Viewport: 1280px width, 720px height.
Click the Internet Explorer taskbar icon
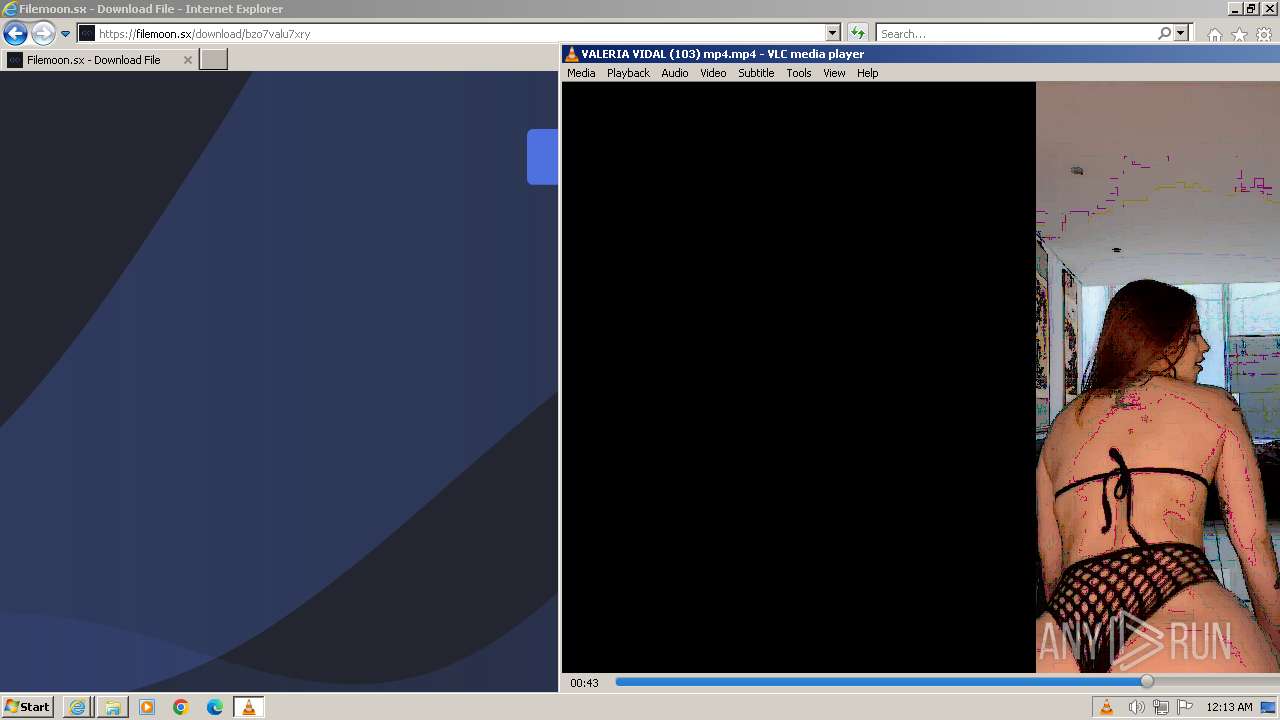pyautogui.click(x=77, y=707)
